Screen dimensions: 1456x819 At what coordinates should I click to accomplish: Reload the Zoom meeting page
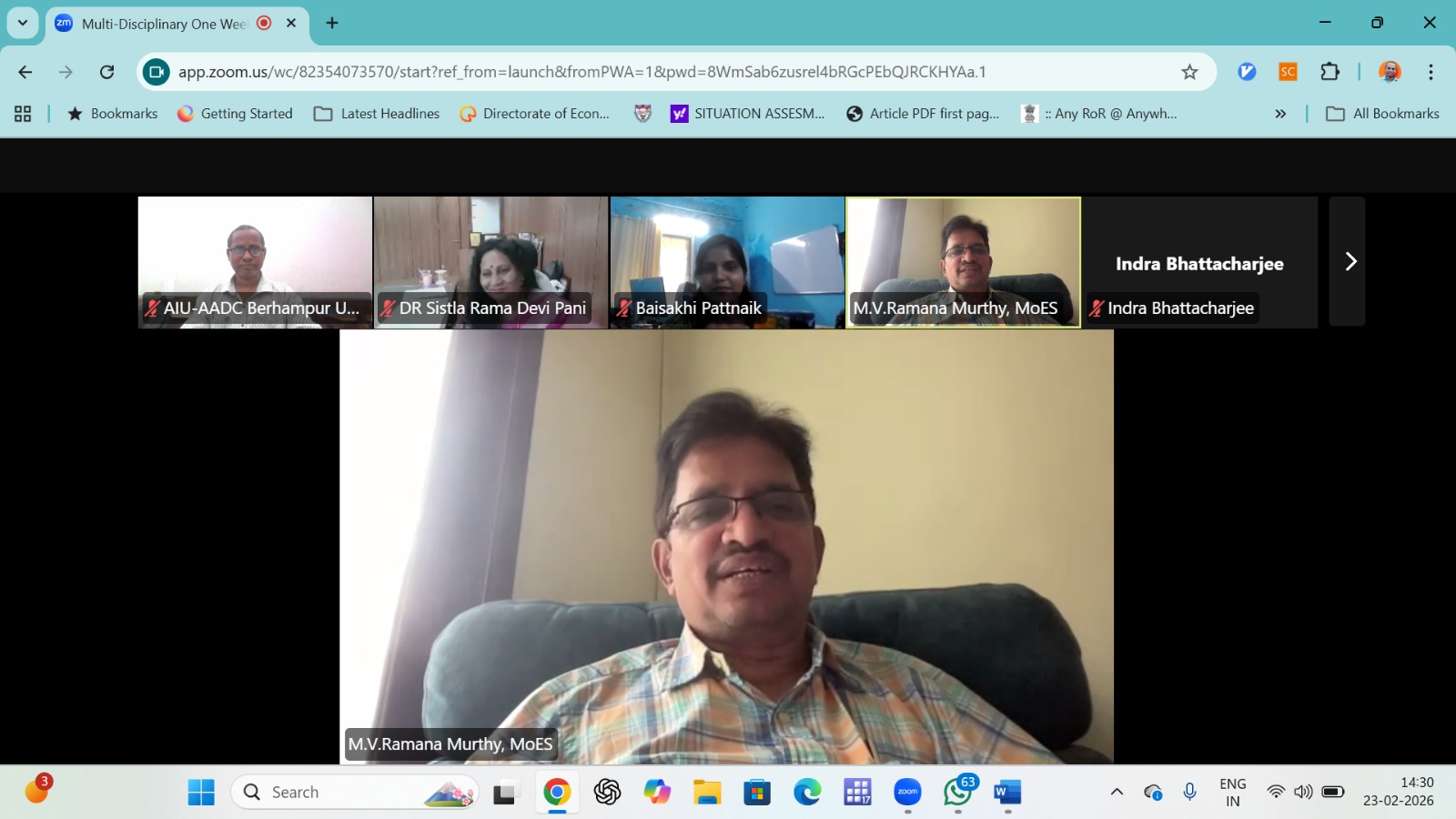(107, 72)
